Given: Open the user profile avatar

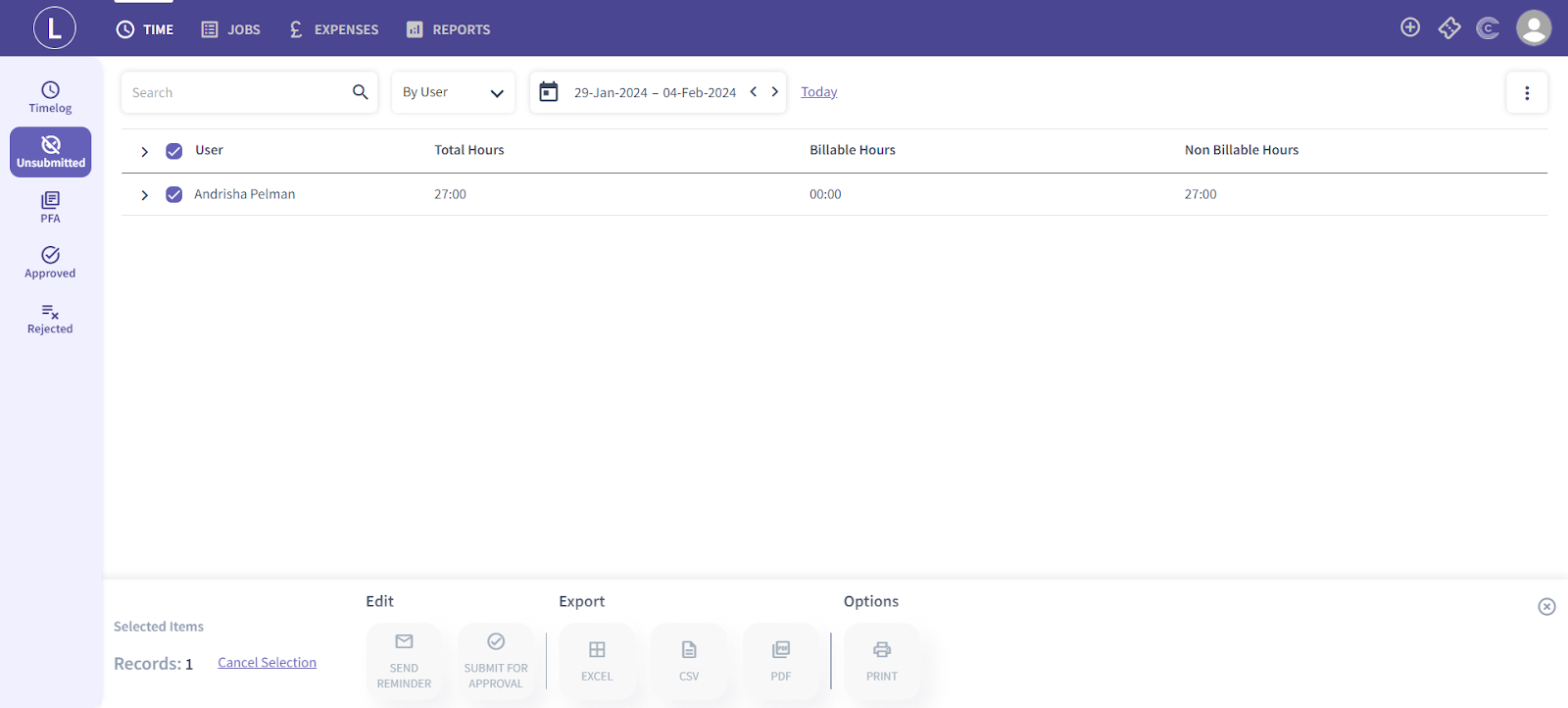Looking at the screenshot, I should click(x=1534, y=27).
